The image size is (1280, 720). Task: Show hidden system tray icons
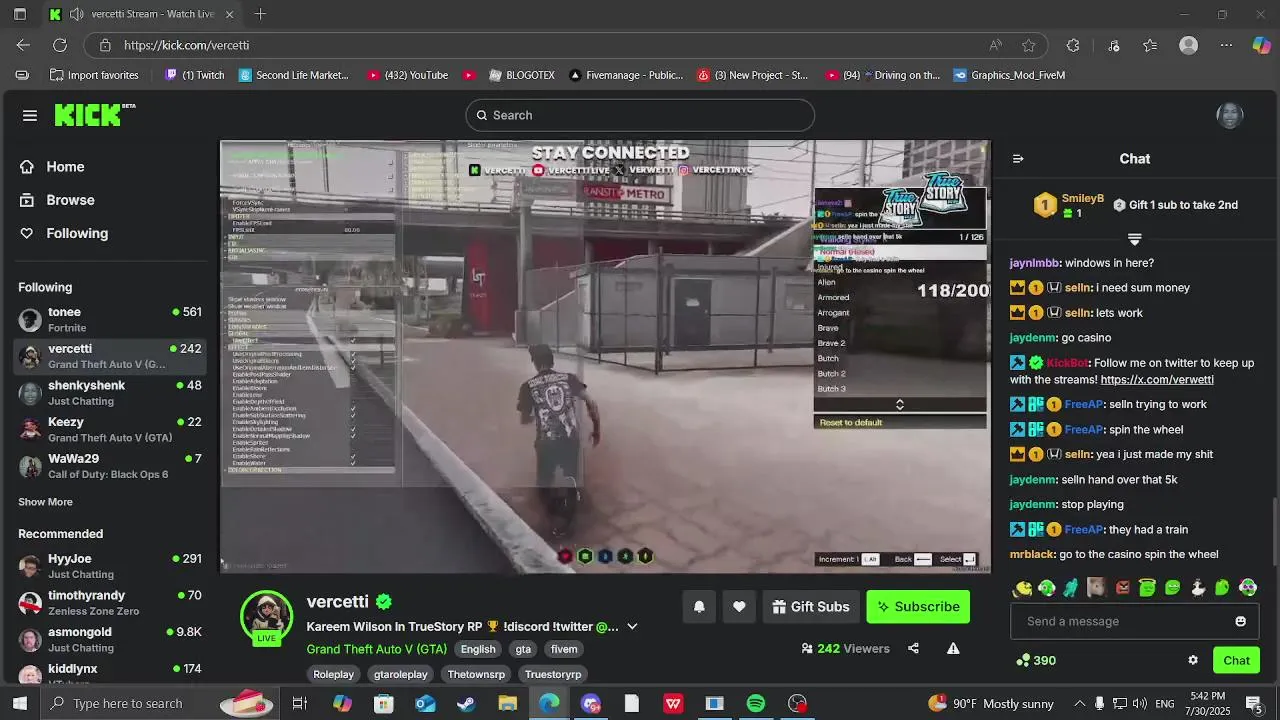(x=1078, y=704)
